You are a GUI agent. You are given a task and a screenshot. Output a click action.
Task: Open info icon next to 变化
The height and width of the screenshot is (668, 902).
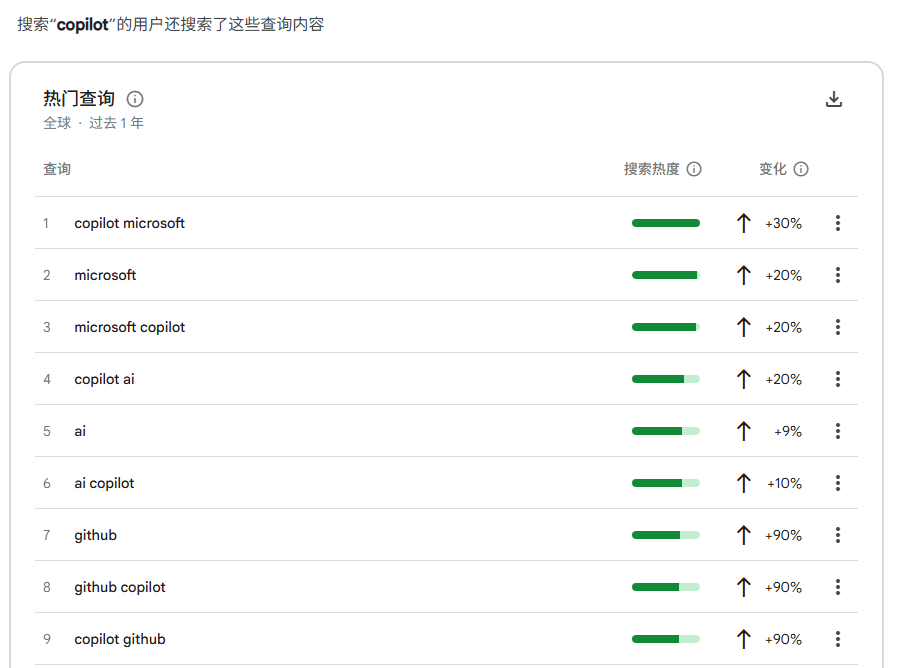point(801,169)
